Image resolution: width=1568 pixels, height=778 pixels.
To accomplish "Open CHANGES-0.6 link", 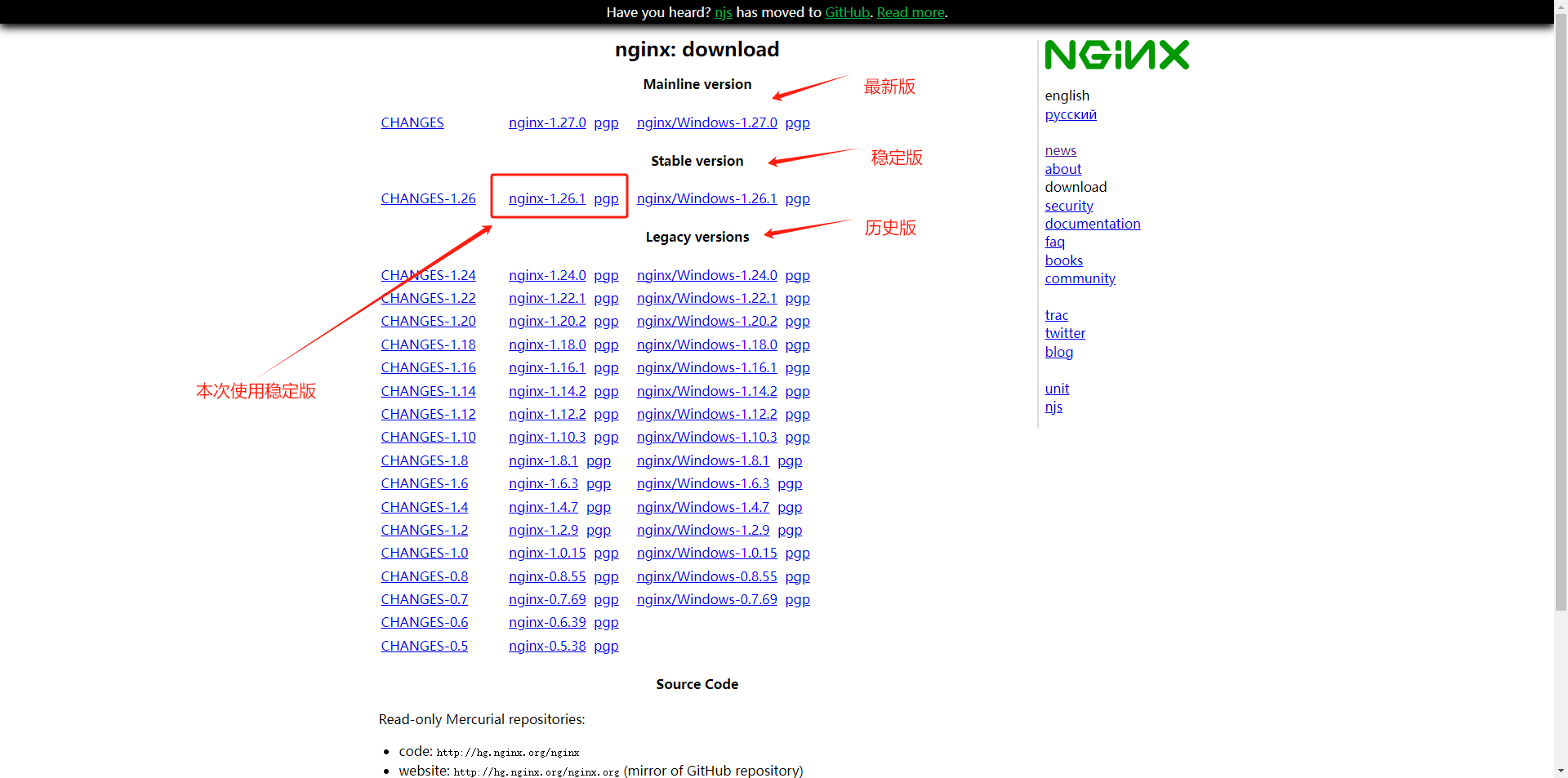I will click(x=425, y=622).
